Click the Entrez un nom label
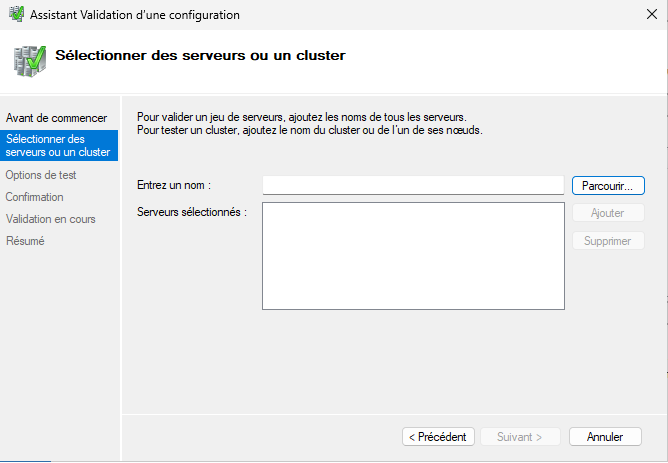668x463 pixels. coord(174,185)
